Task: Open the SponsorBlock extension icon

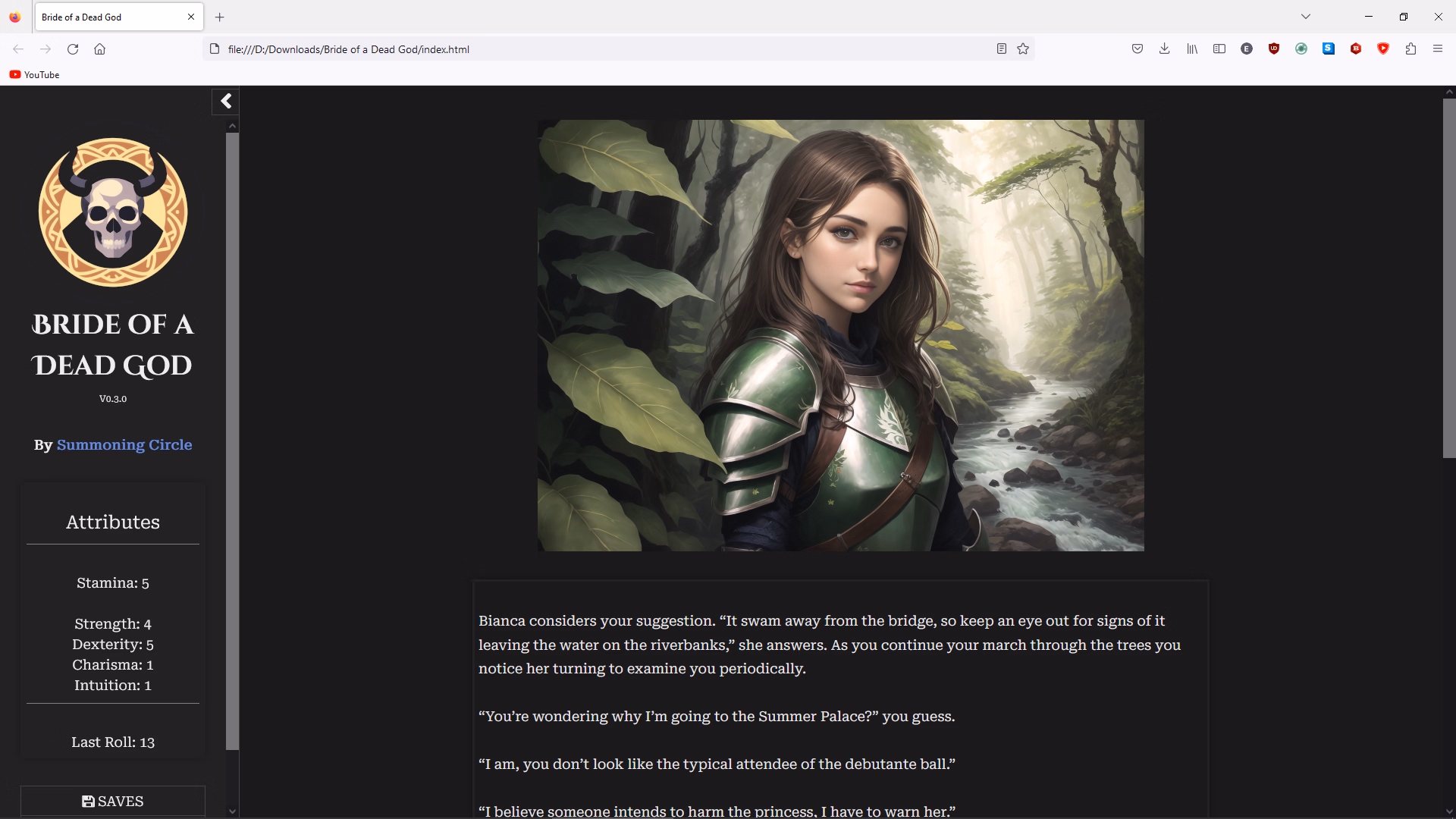Action: coord(1384,49)
